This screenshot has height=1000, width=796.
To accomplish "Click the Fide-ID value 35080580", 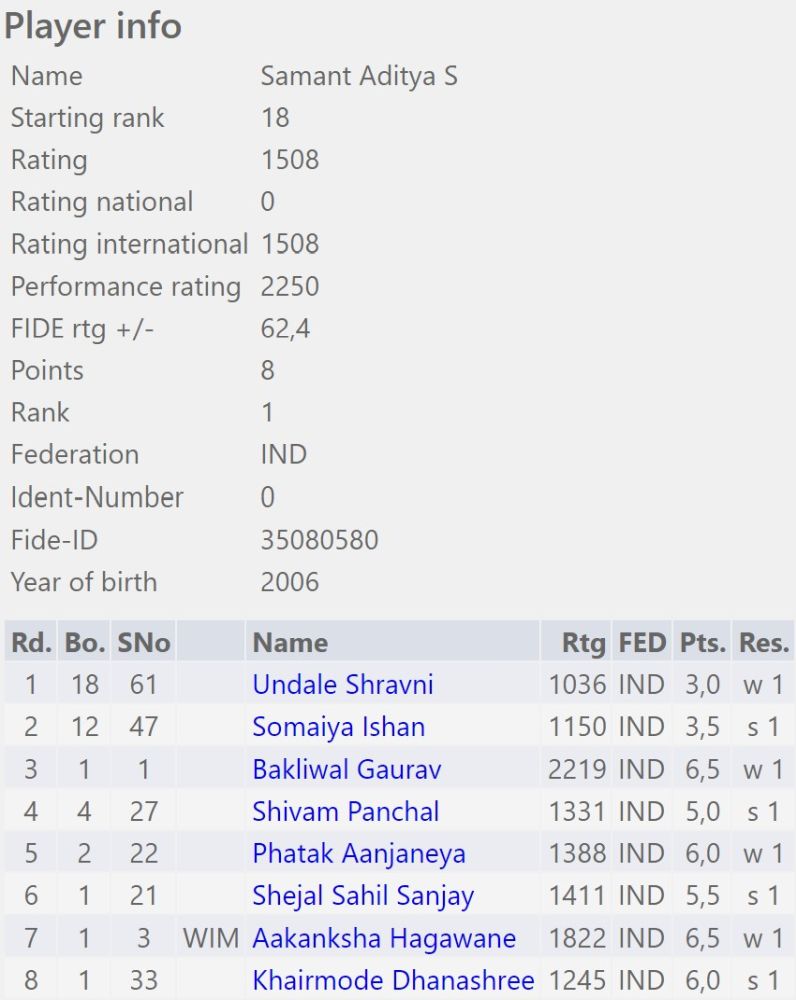I will coord(319,540).
